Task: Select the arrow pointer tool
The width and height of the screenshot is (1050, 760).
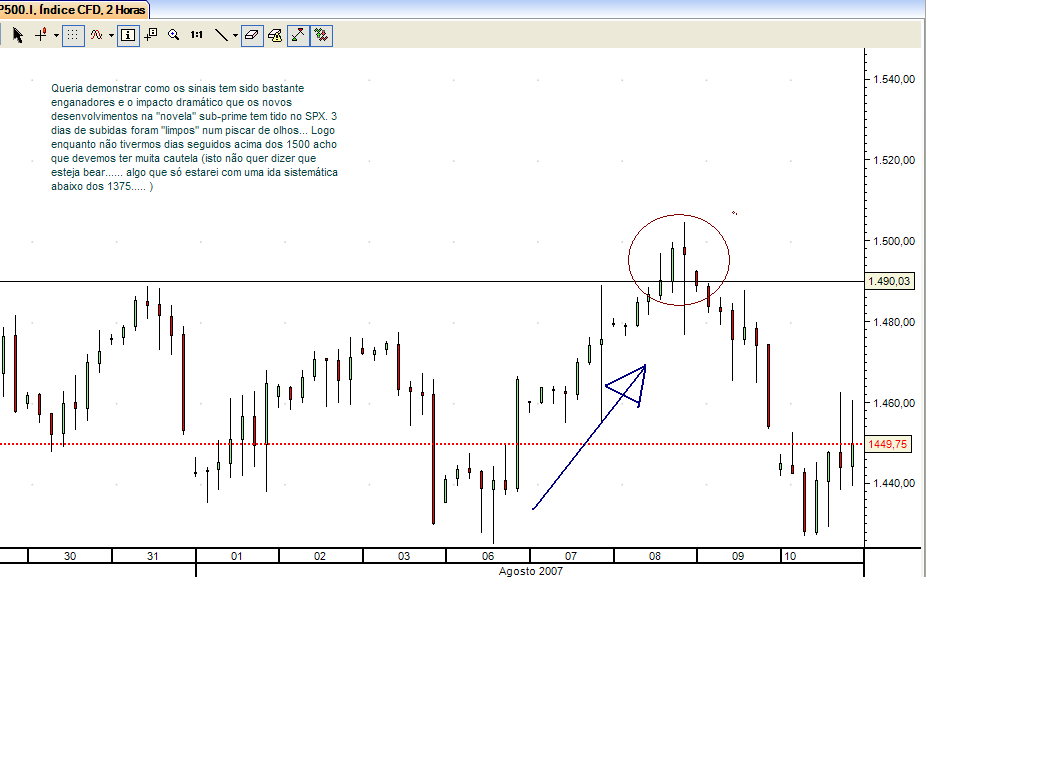Action: coord(17,33)
